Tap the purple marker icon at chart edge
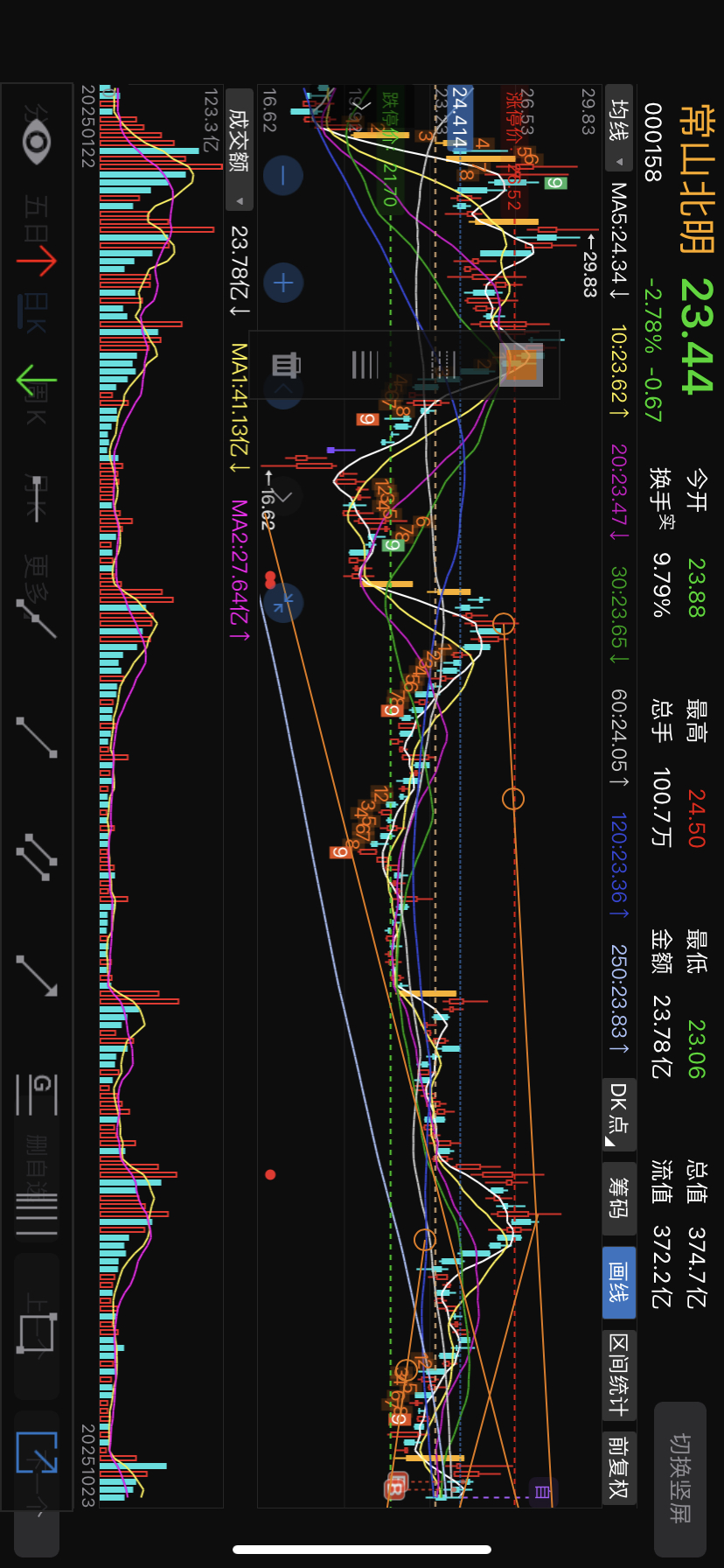Viewport: 724px width, 1568px height. click(x=542, y=1492)
